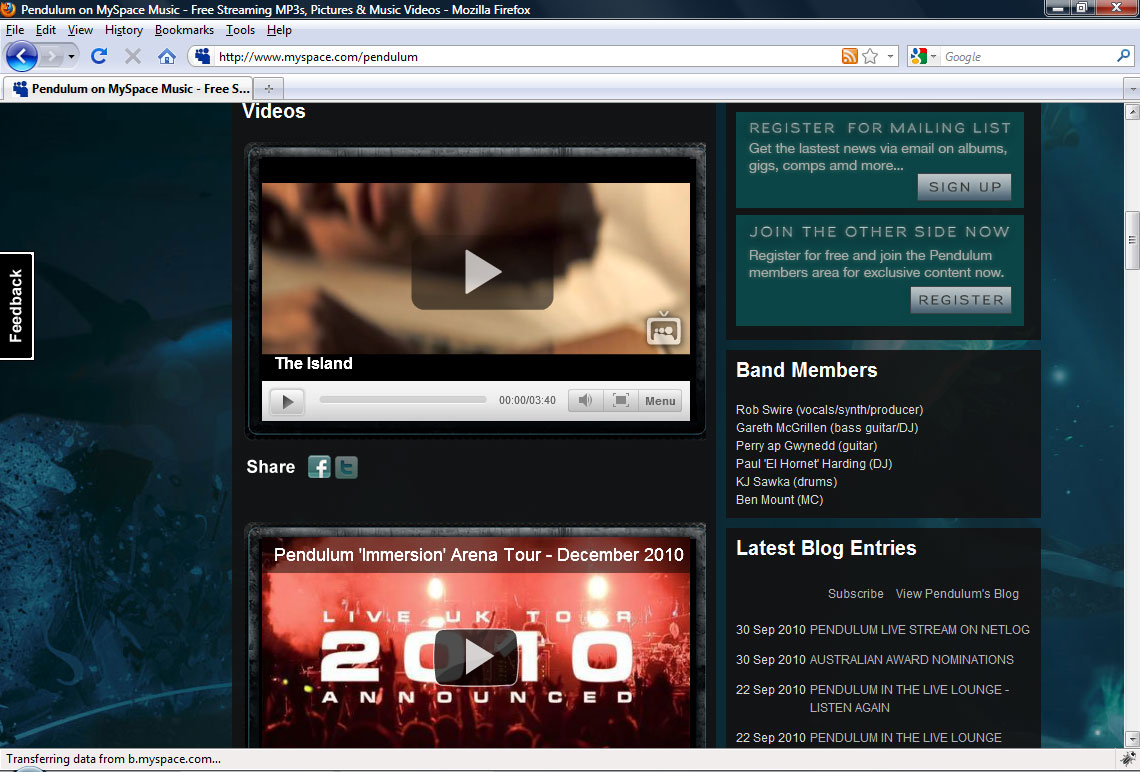The width and height of the screenshot is (1140, 772).
Task: Click the text 'Ben Mount (MC)'
Action: coord(779,500)
